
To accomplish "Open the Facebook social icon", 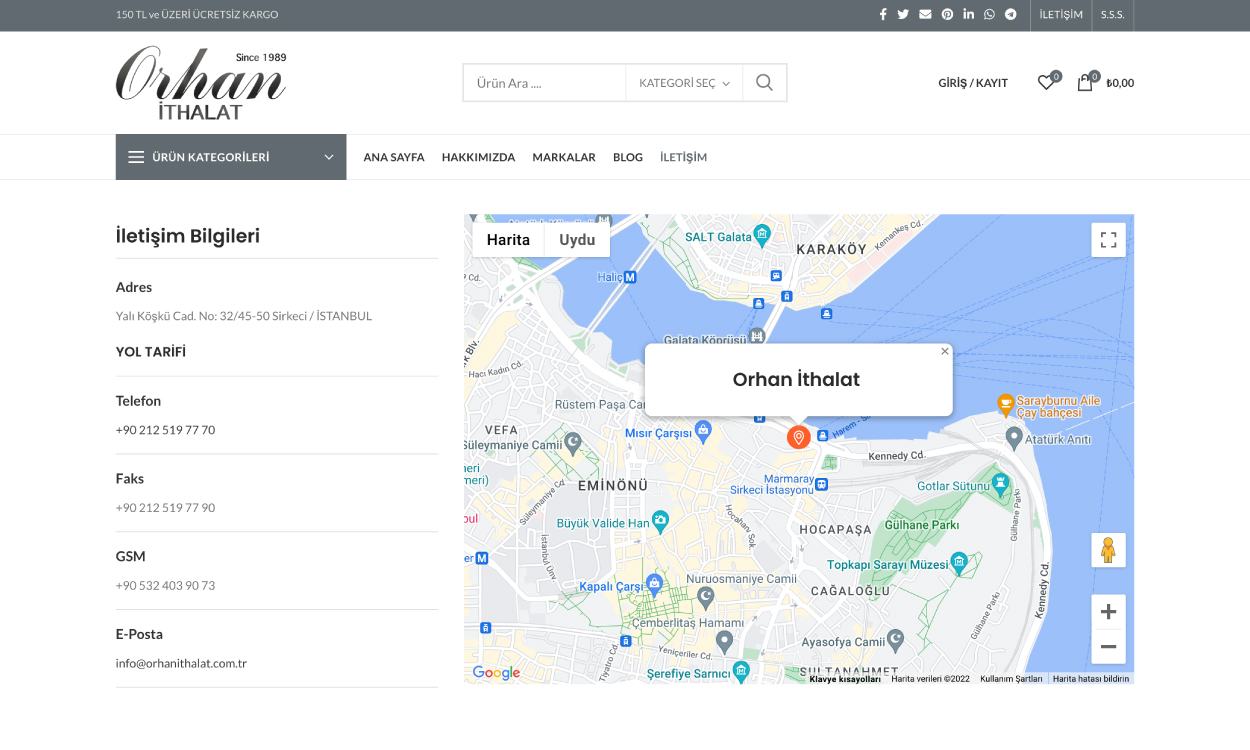I will click(883, 15).
